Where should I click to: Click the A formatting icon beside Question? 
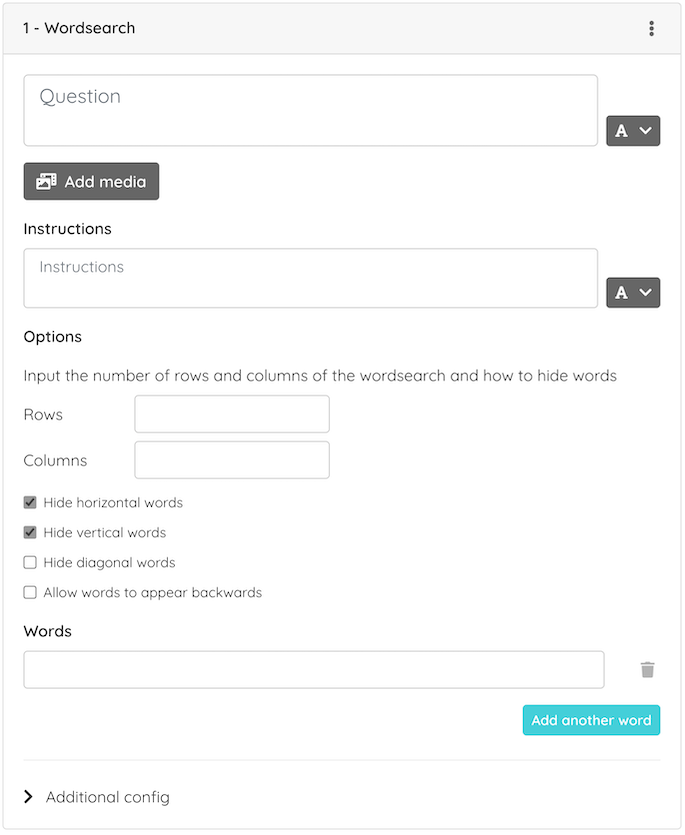[621, 131]
